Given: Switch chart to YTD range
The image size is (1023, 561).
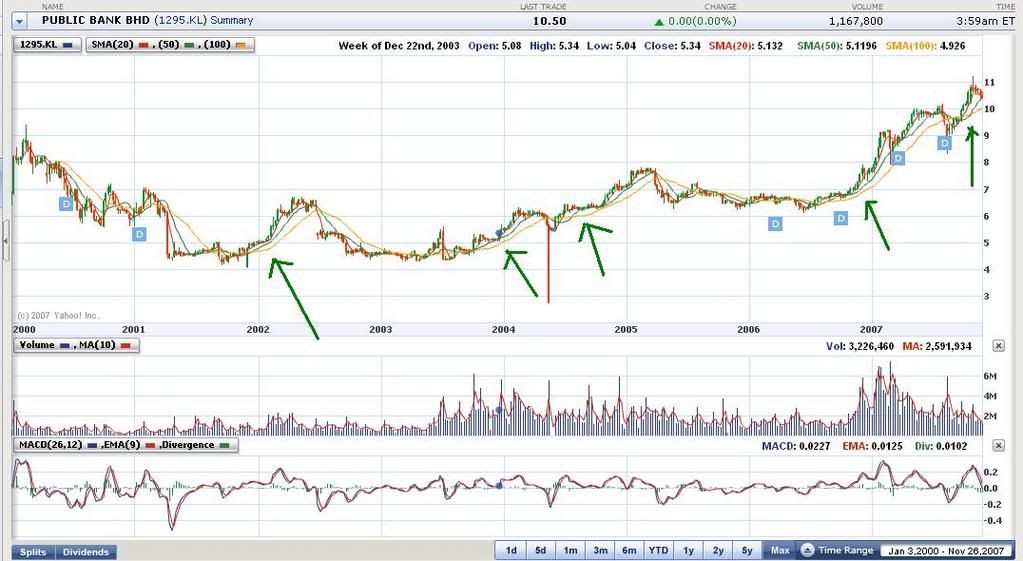Looking at the screenshot, I should 658,551.
